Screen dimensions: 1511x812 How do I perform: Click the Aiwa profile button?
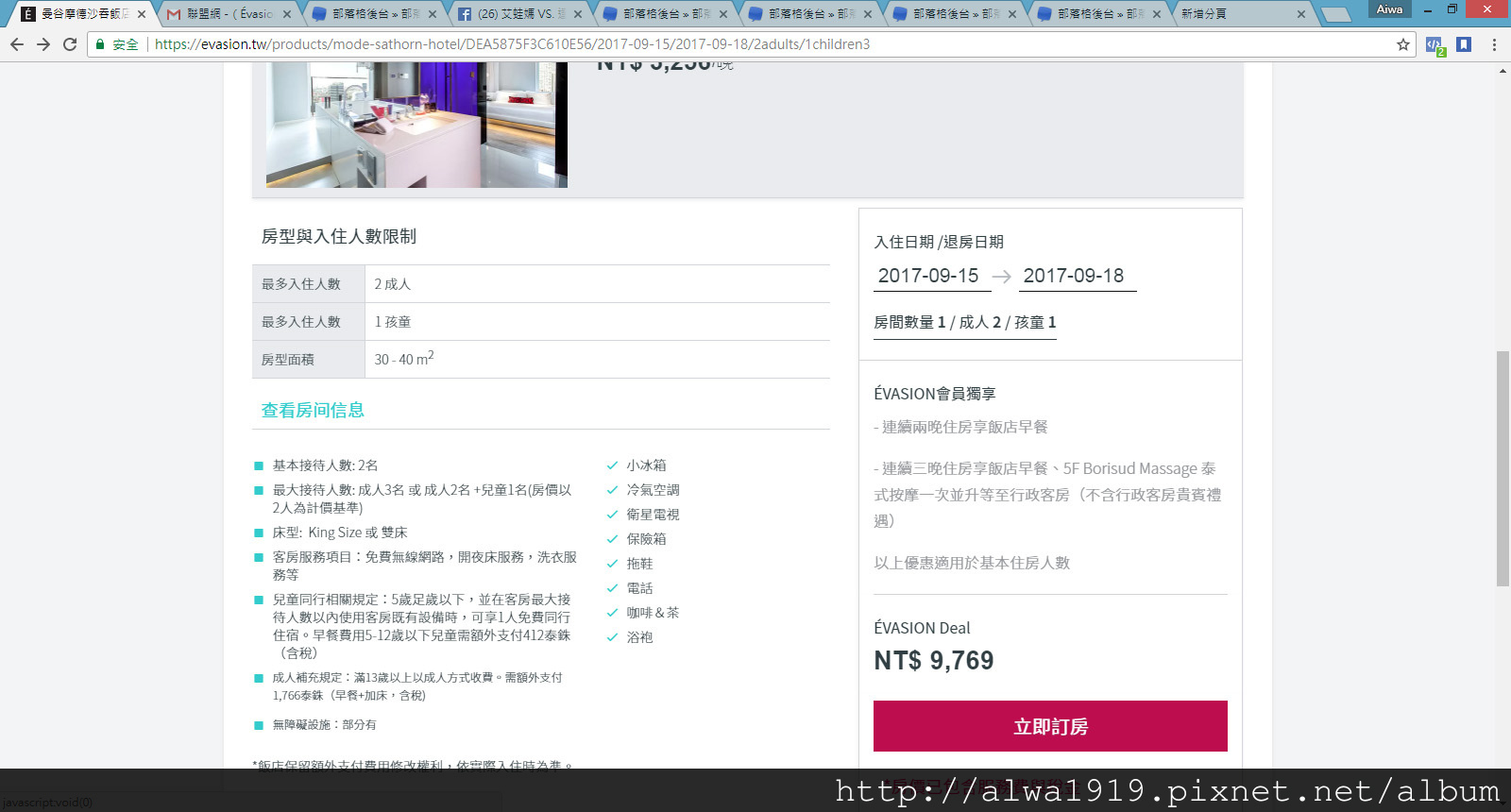[1389, 9]
